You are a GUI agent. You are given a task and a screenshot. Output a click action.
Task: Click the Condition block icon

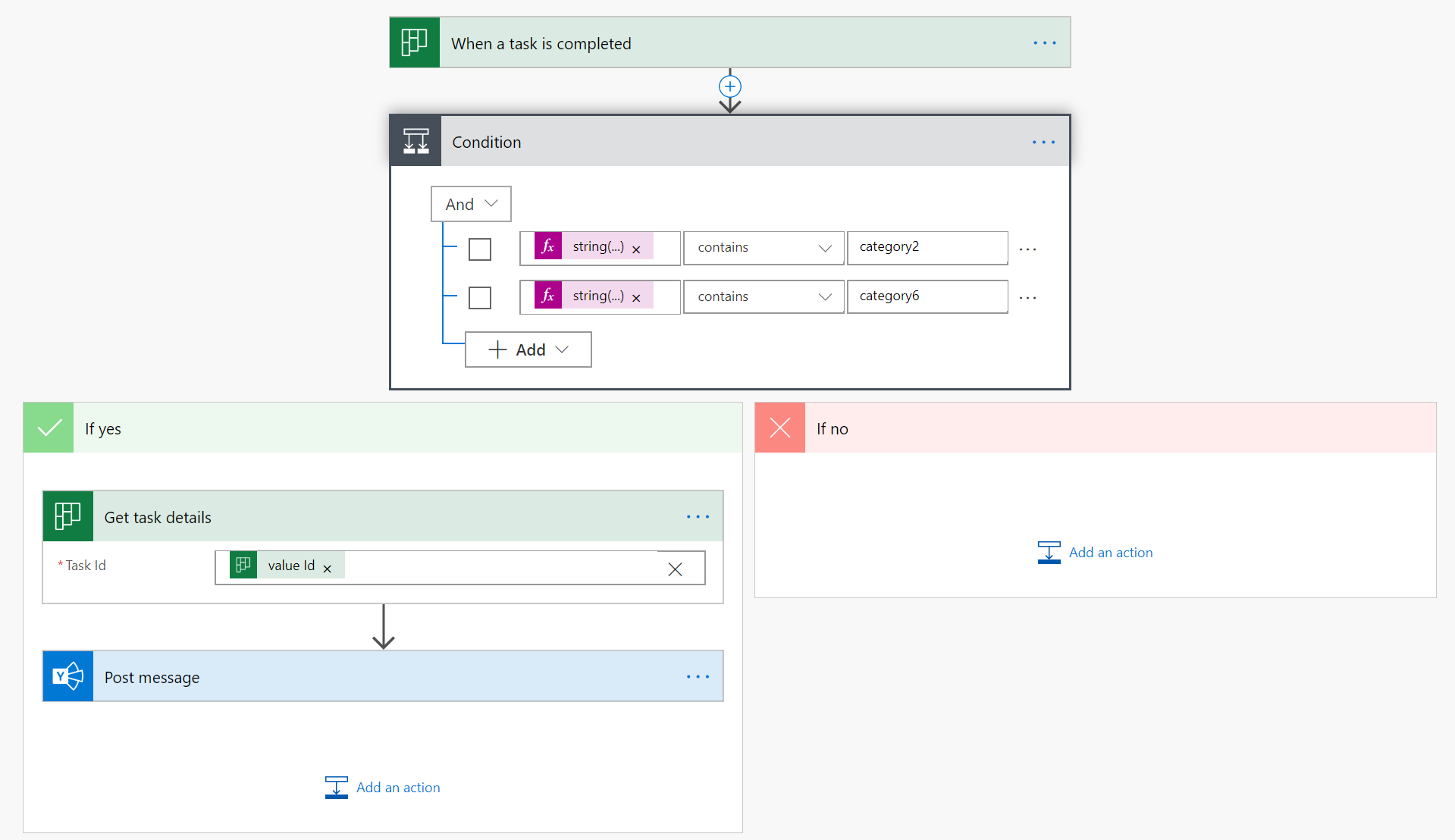pos(415,141)
